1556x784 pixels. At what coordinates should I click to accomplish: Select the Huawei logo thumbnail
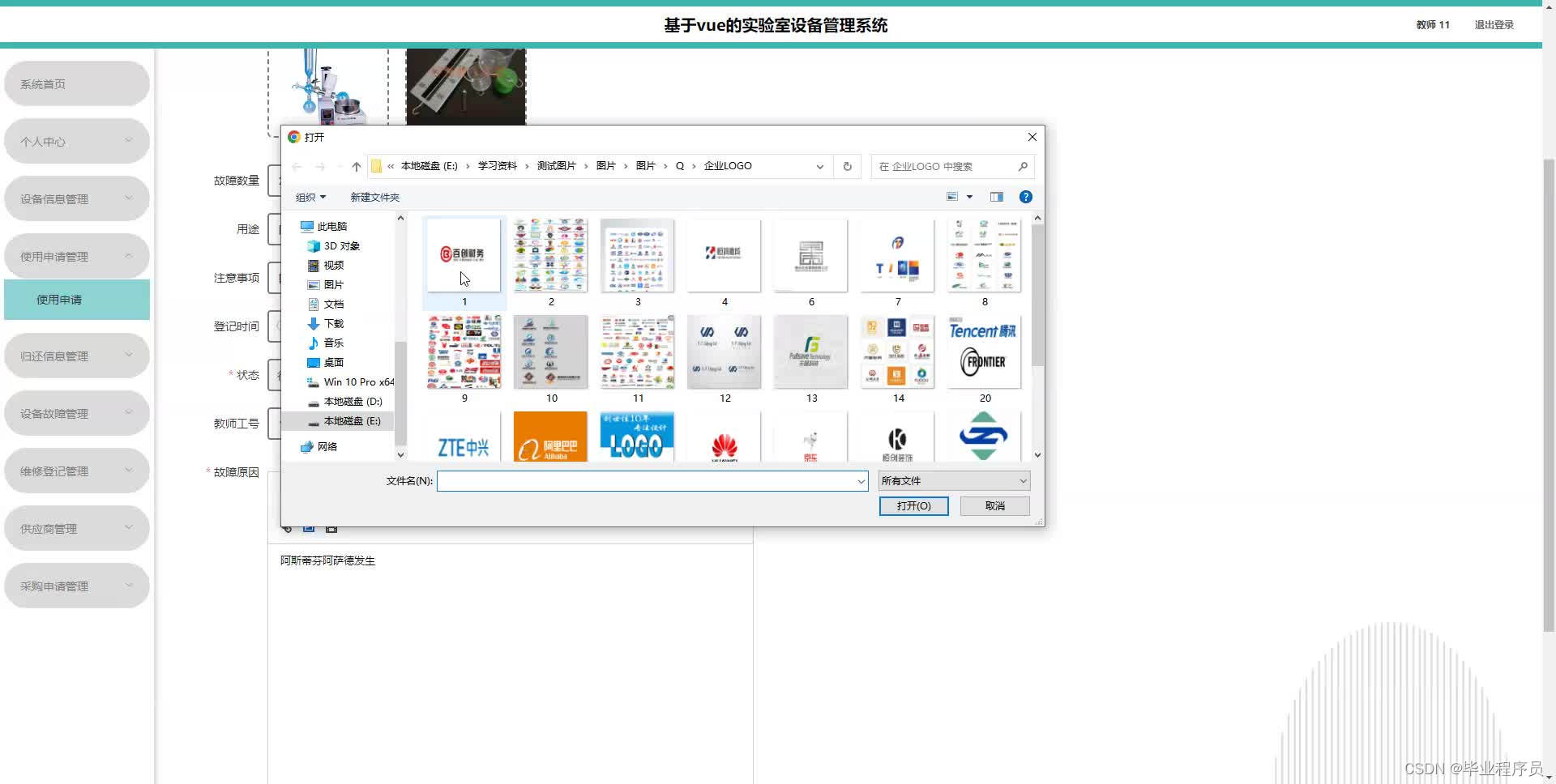[725, 437]
